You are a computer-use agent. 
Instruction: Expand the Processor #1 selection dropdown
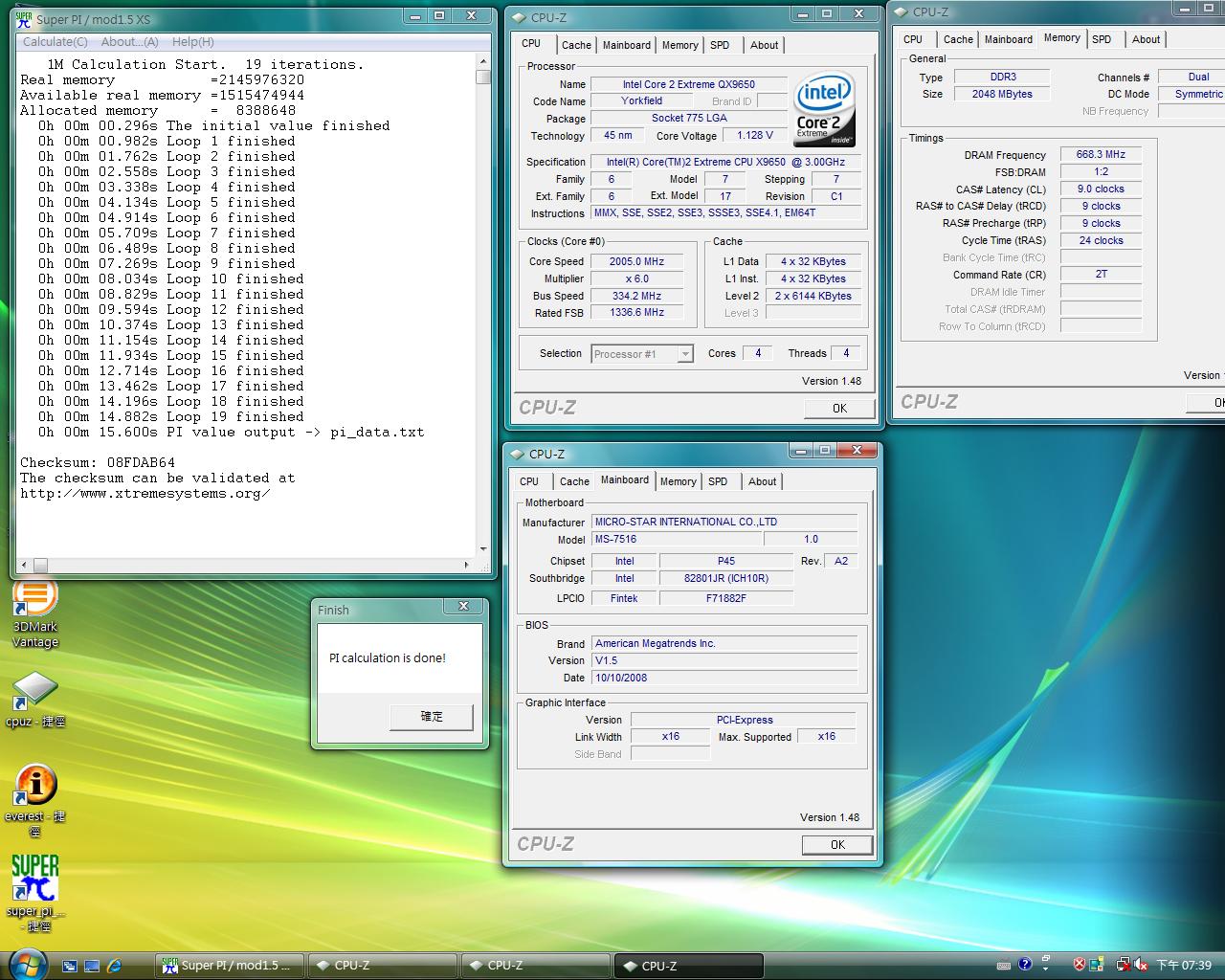point(685,354)
